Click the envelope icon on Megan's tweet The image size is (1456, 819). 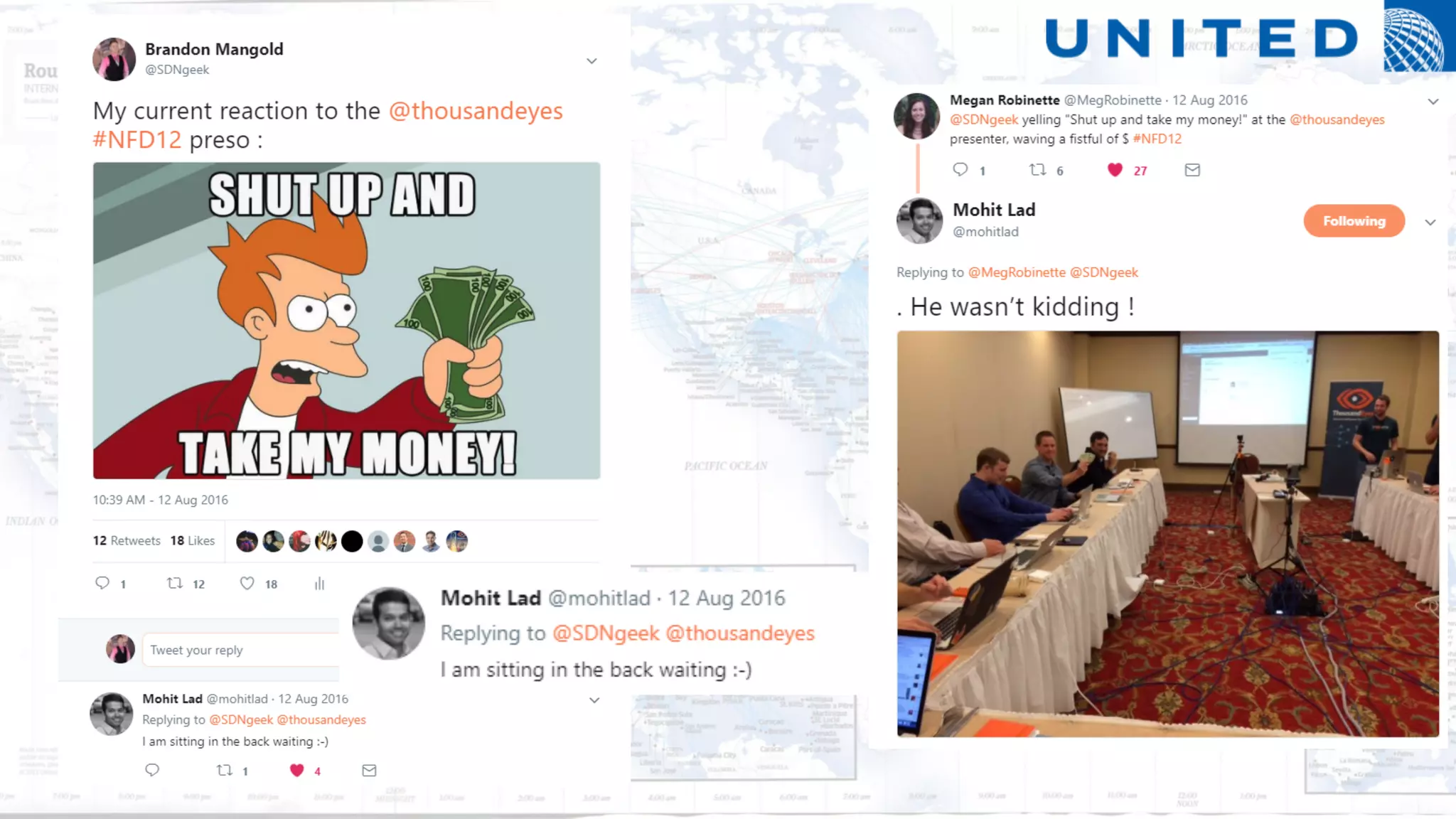1192,169
